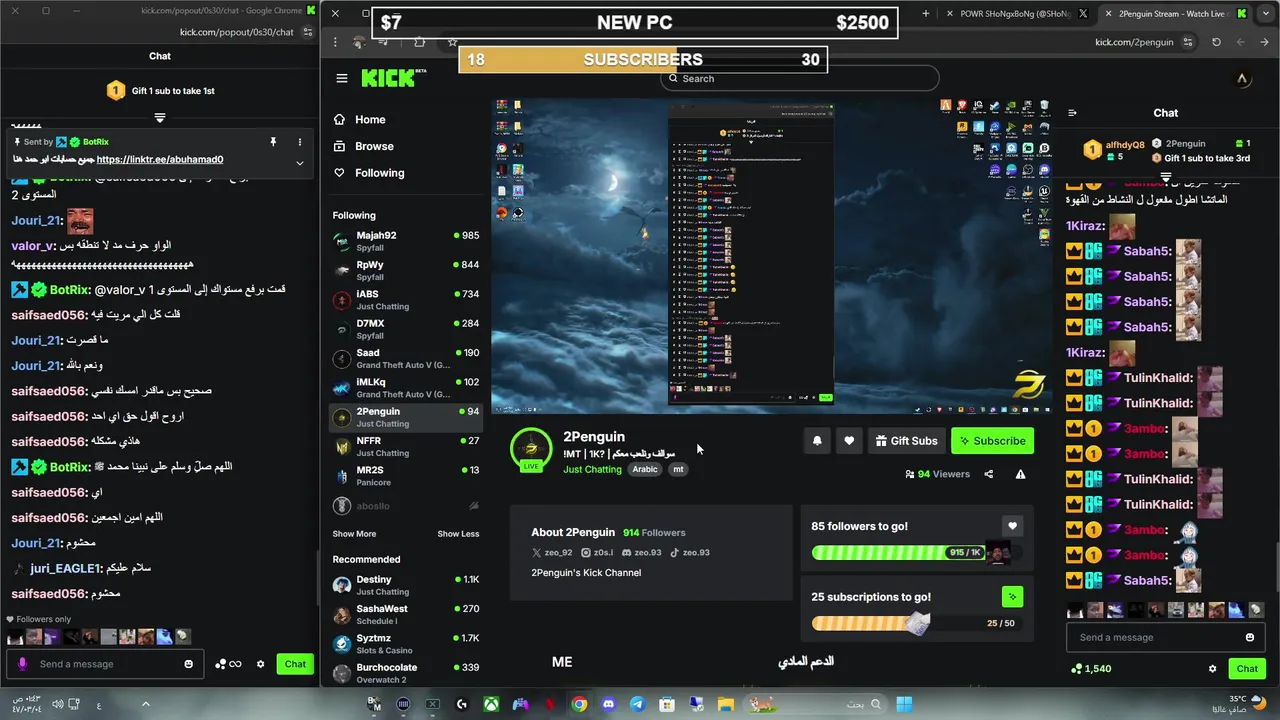Open Following in Kick sidebar
This screenshot has height=720, width=1280.
point(379,173)
